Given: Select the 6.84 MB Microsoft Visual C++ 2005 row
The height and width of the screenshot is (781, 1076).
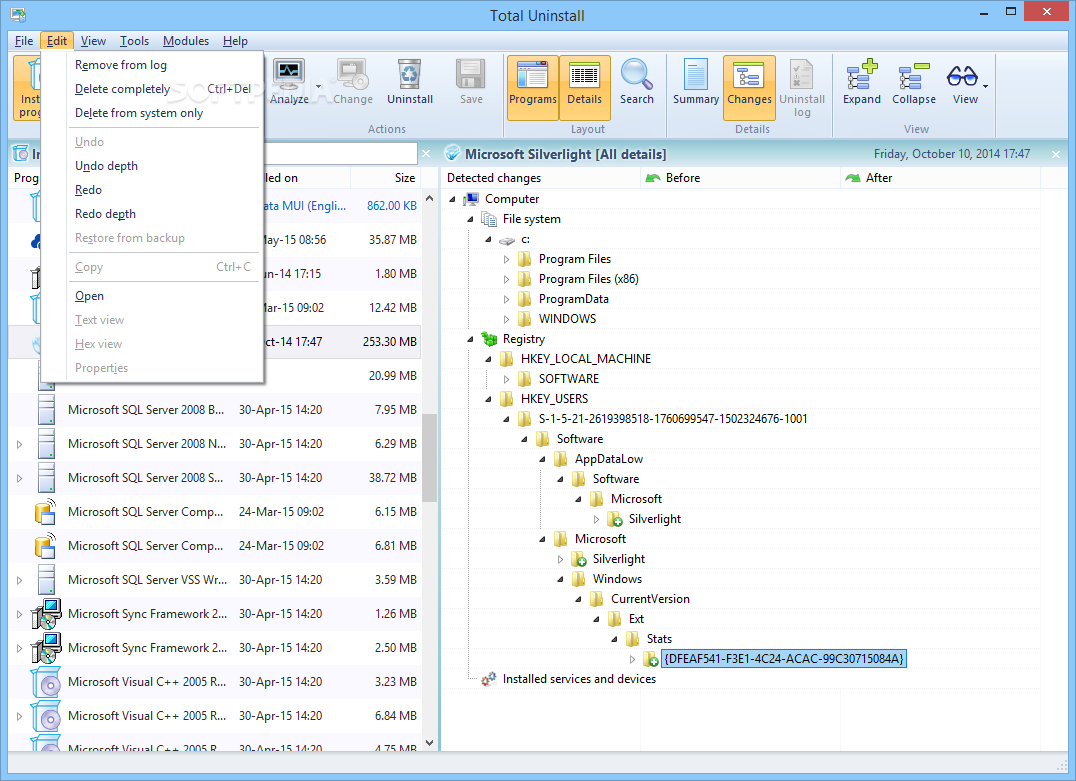Looking at the screenshot, I should pyautogui.click(x=215, y=716).
